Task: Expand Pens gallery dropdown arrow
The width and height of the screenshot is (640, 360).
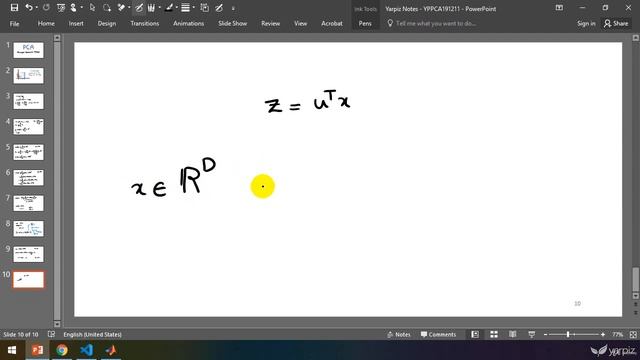Action: point(159,8)
